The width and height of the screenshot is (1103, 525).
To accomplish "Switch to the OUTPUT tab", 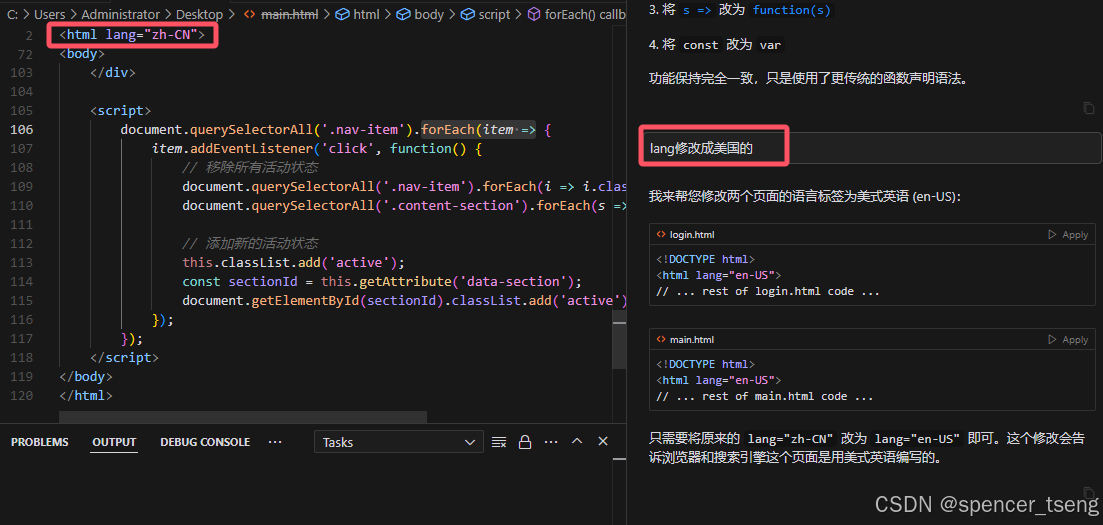I will click(x=114, y=442).
